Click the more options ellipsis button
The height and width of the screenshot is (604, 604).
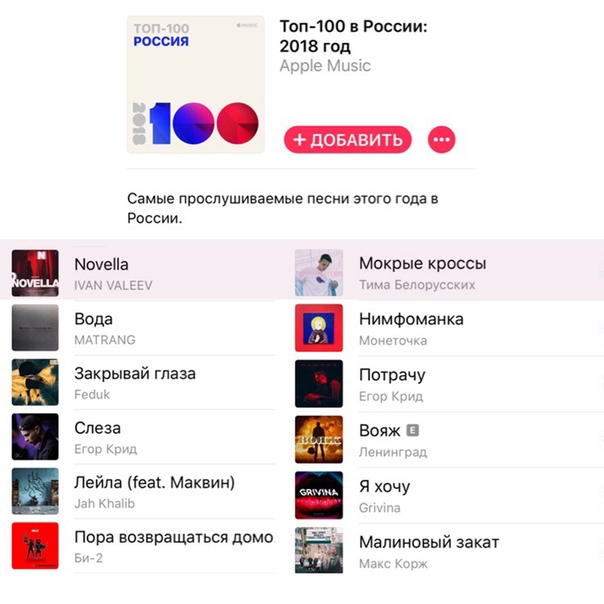[x=441, y=139]
